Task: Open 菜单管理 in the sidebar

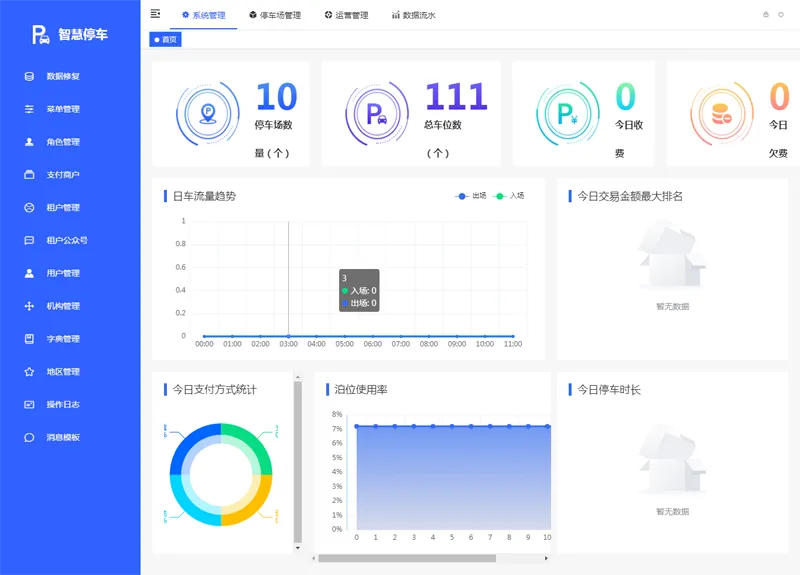Action: 63,109
